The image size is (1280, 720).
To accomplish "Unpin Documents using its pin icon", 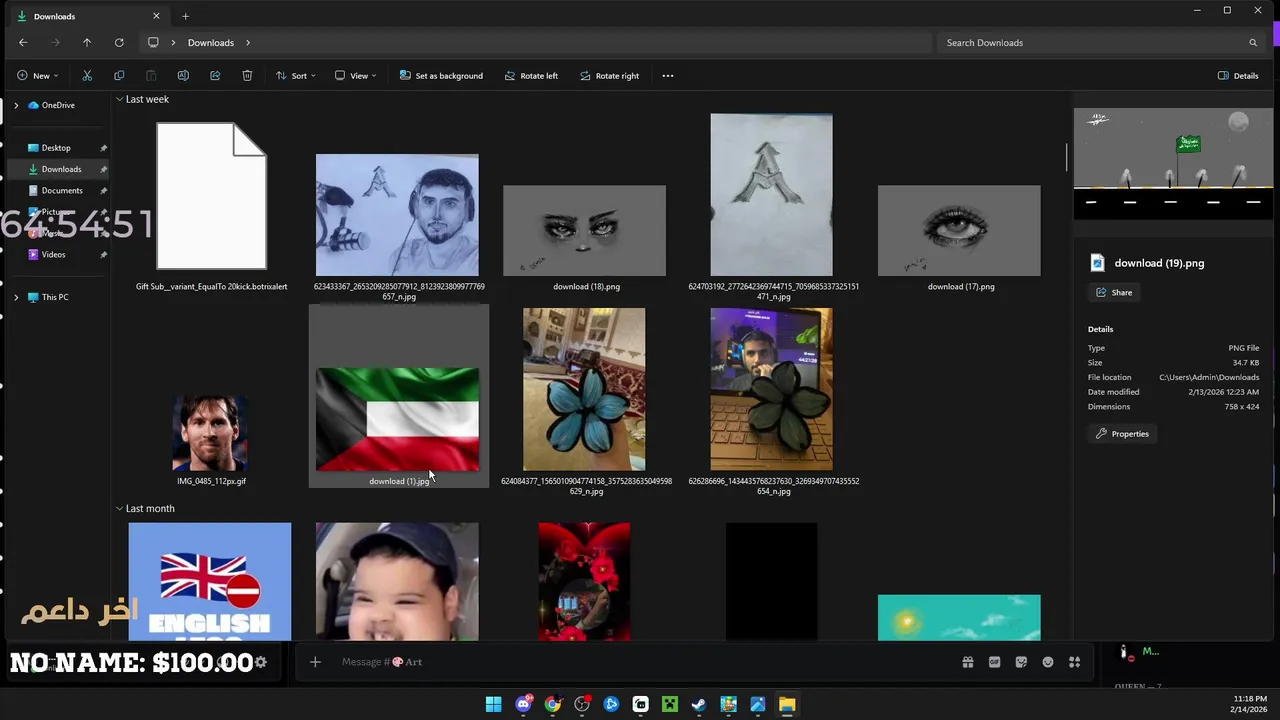I will tap(104, 190).
